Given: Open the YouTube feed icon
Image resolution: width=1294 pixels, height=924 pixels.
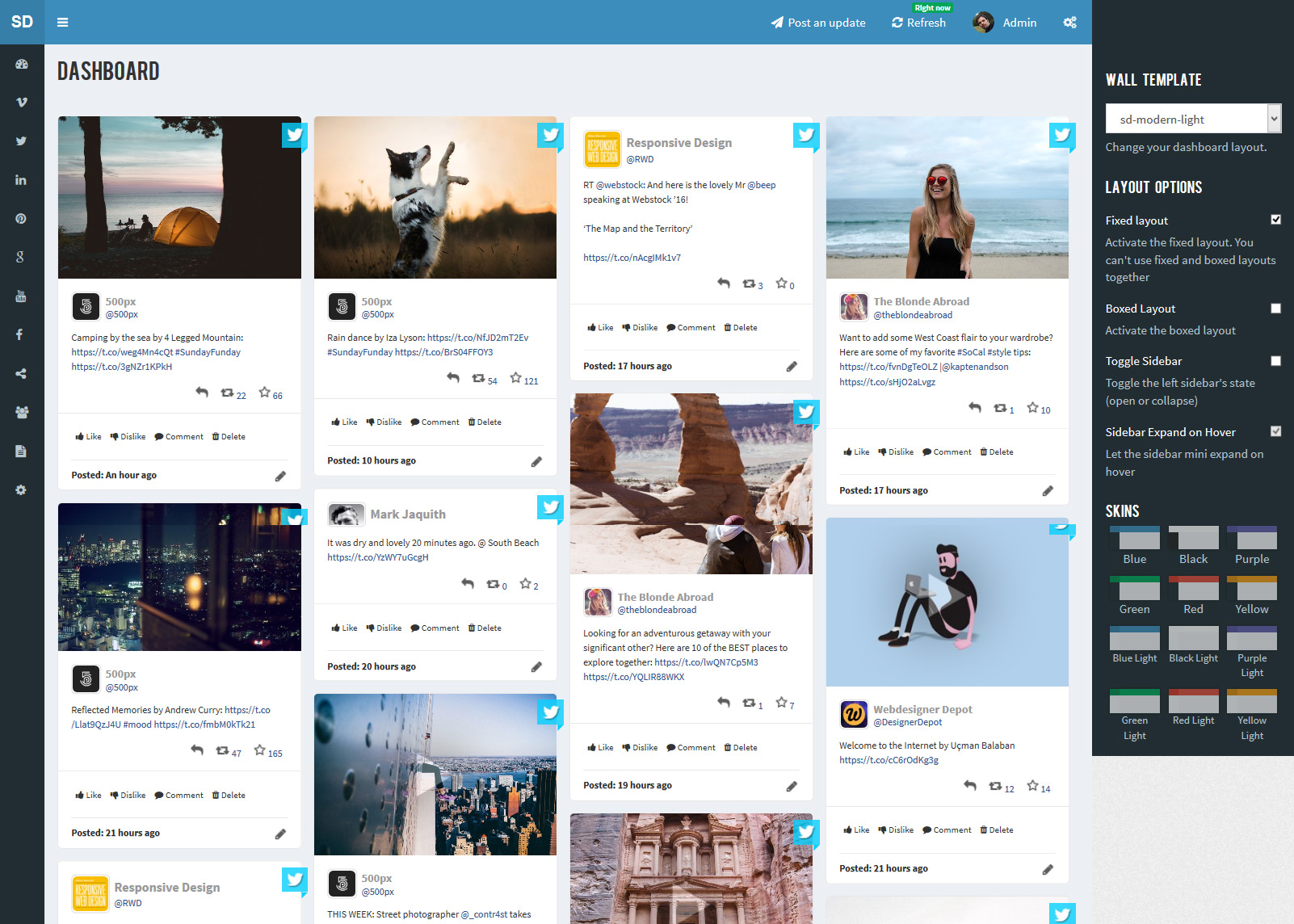Looking at the screenshot, I should click(21, 296).
